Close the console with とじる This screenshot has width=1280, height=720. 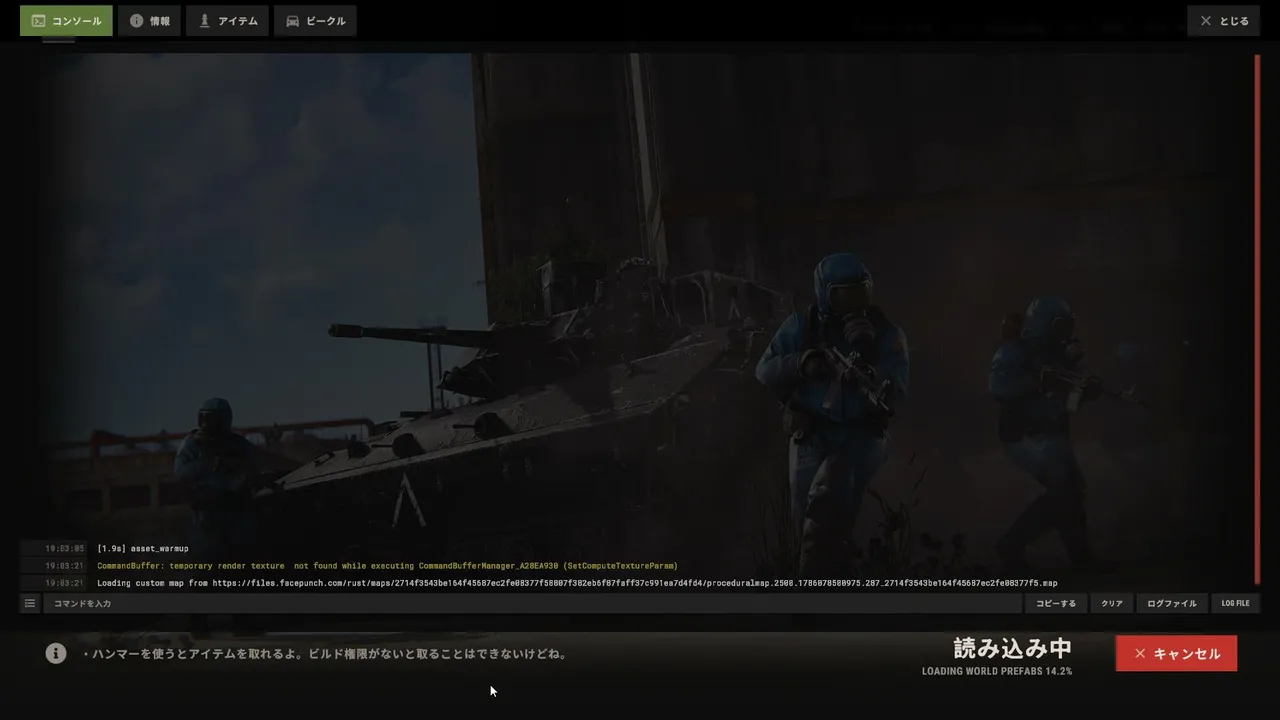click(1223, 21)
